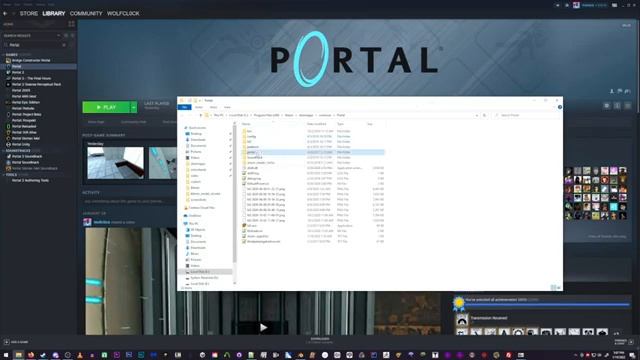Open Downloads in Steam's bottom bar
The height and width of the screenshot is (360, 640).
320,340
